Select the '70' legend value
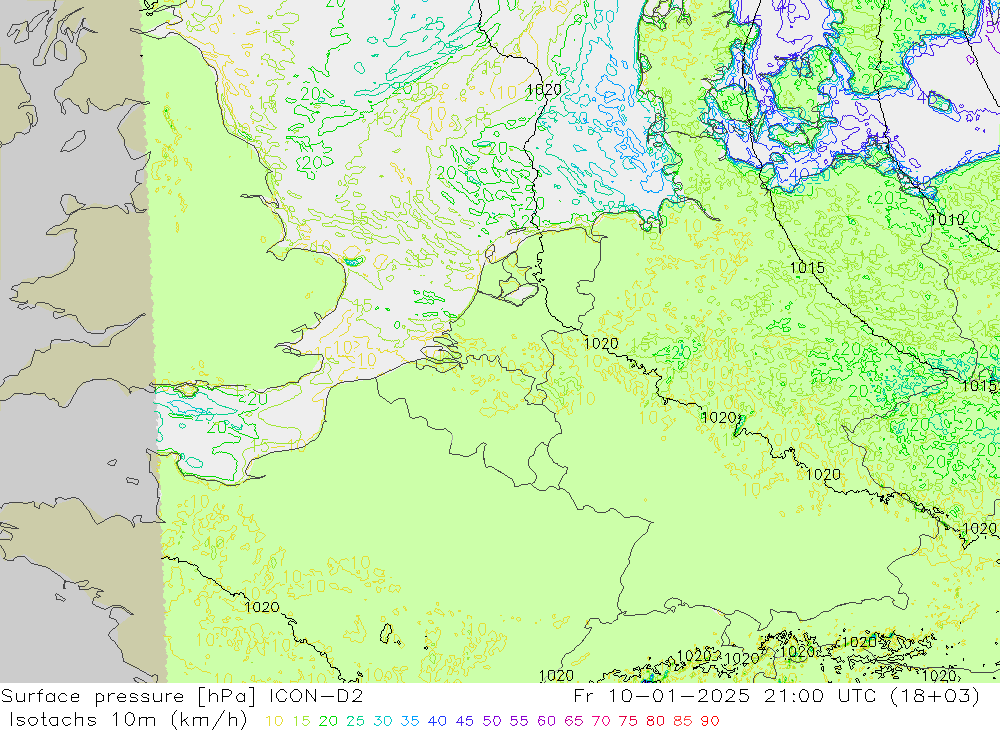The image size is (1000, 733). 601,721
